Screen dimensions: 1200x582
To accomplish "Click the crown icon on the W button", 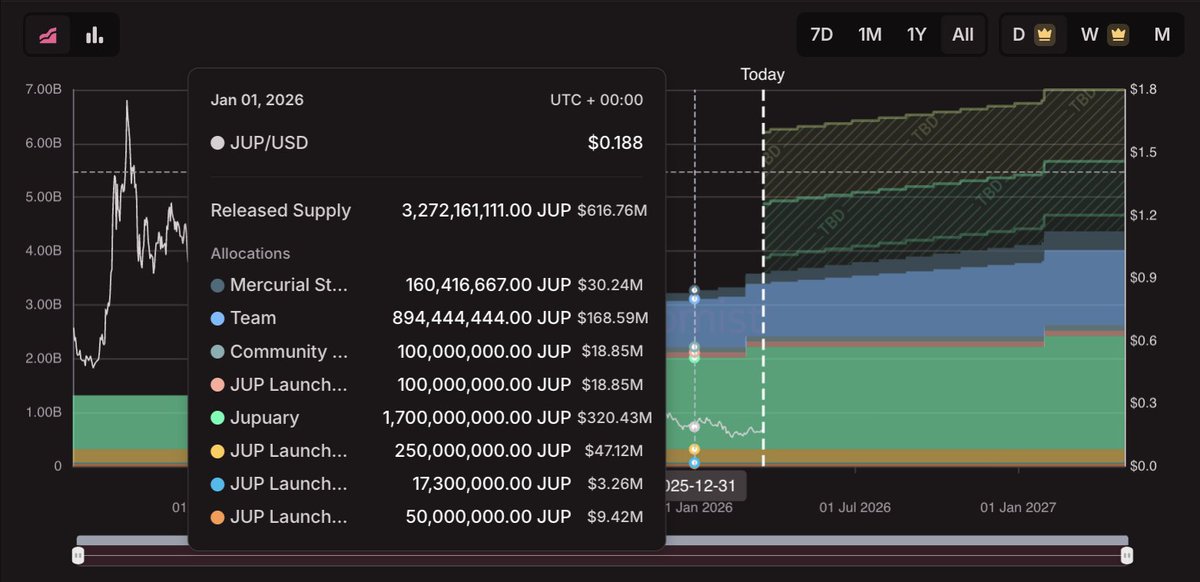I will point(1118,34).
